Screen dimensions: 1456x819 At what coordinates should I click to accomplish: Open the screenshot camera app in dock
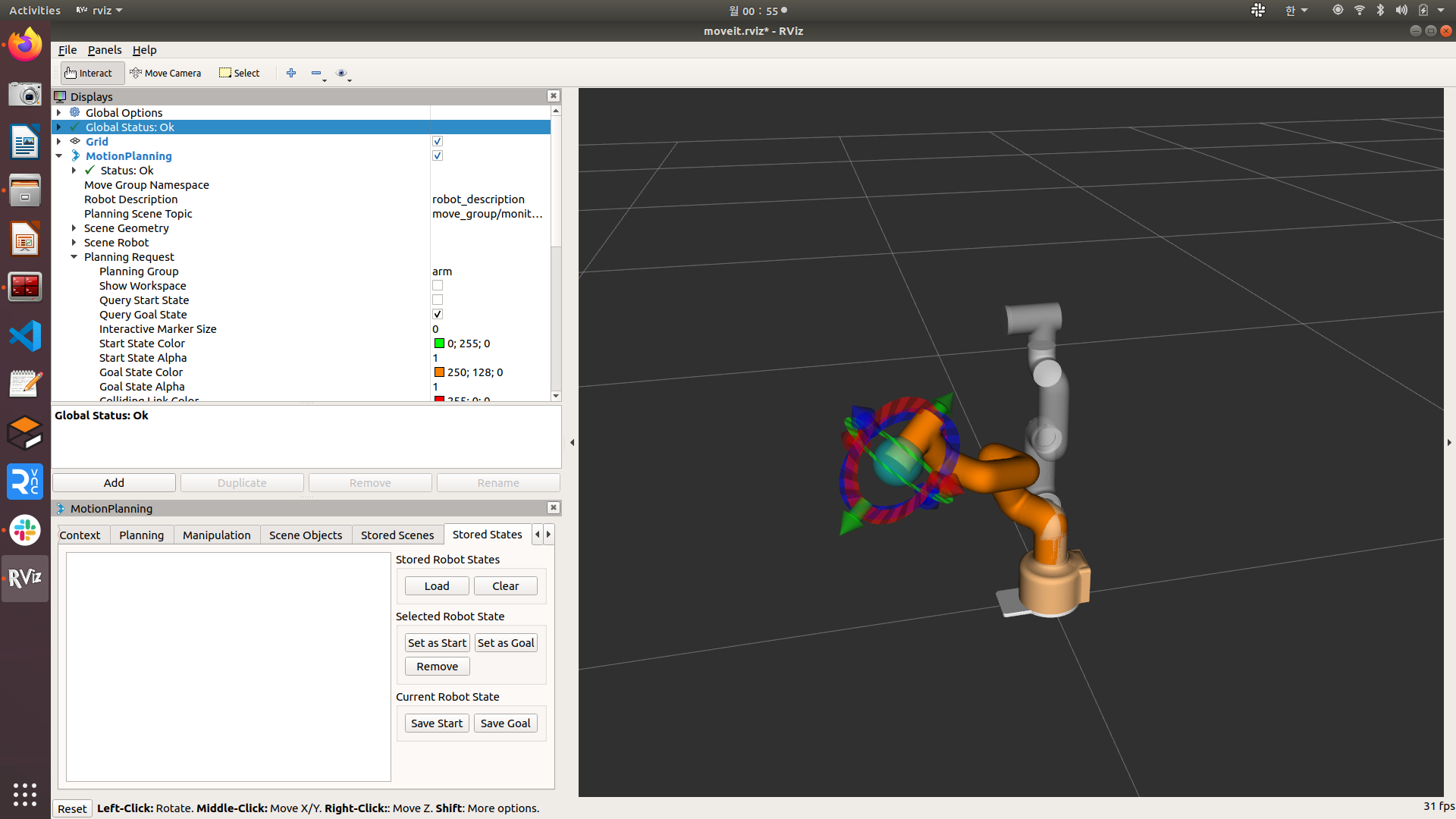pos(25,94)
